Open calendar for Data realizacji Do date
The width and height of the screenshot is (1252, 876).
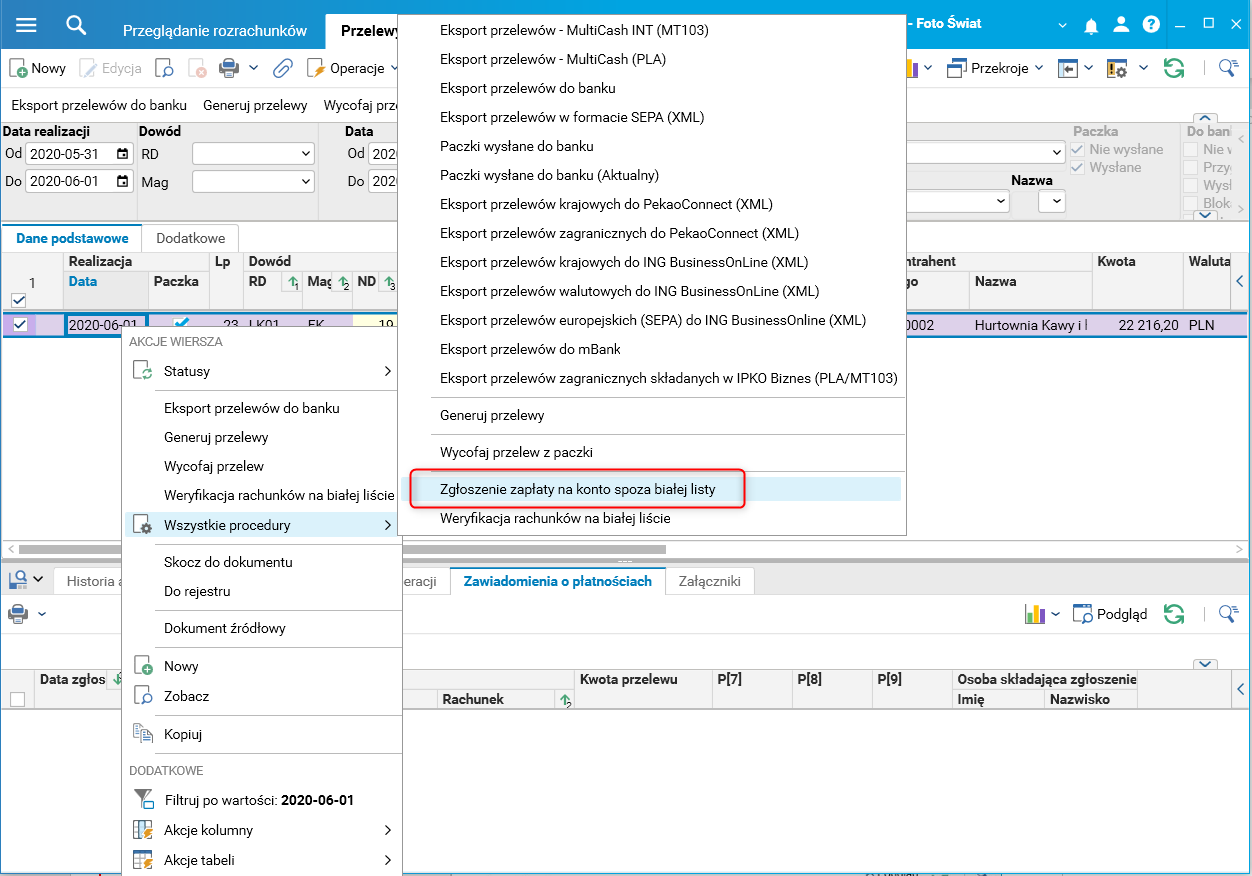point(122,182)
